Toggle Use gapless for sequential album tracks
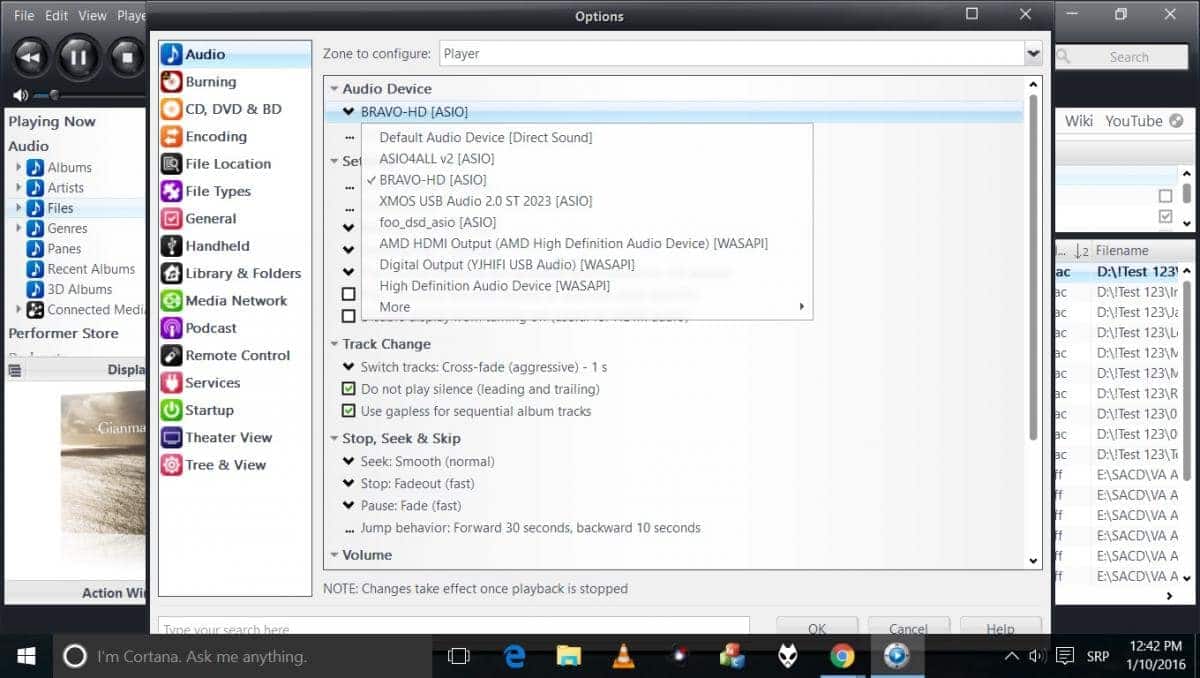The height and width of the screenshot is (678, 1200). coord(349,411)
